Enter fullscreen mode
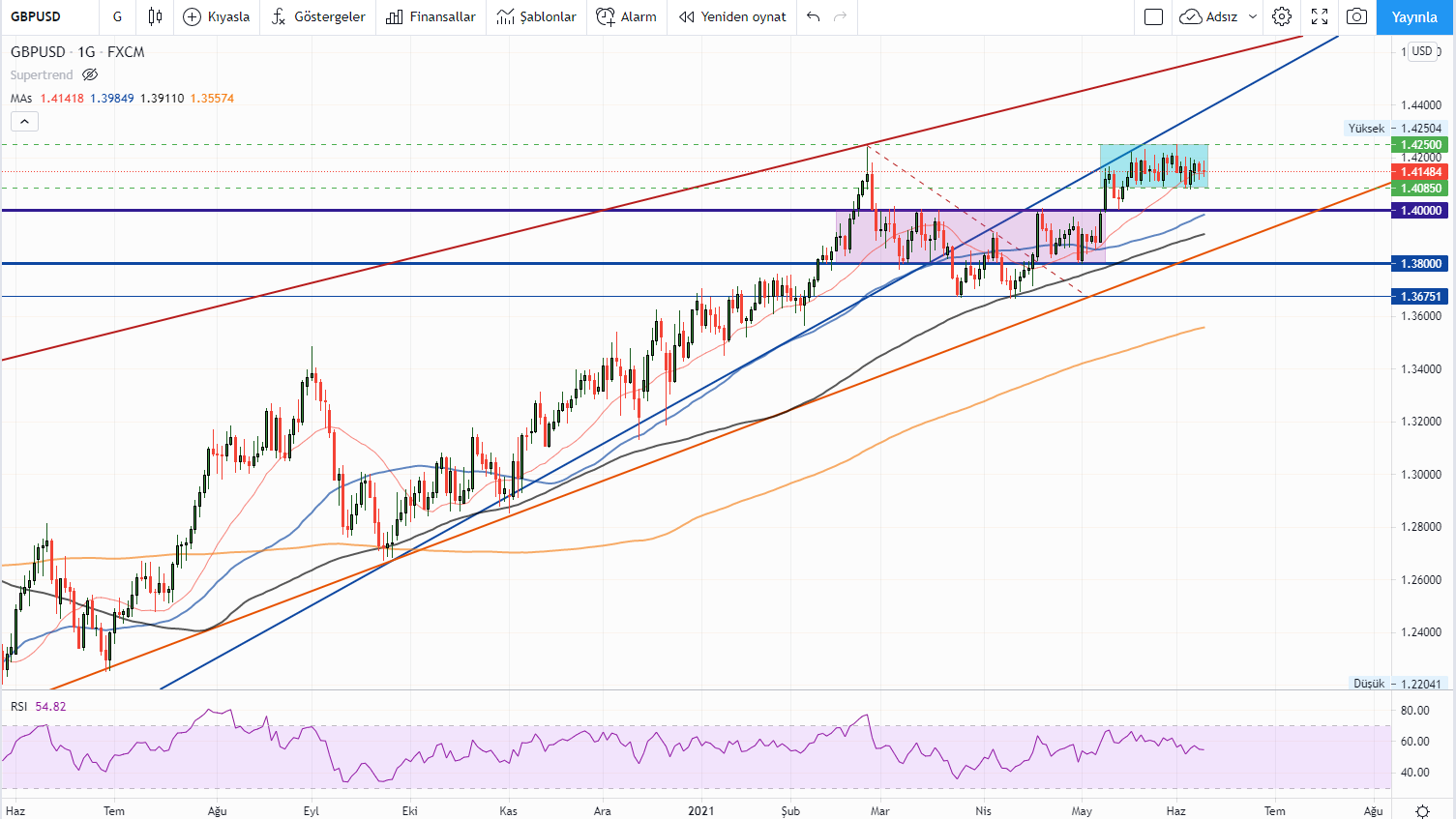Image resolution: width=1456 pixels, height=819 pixels. coord(1320,16)
